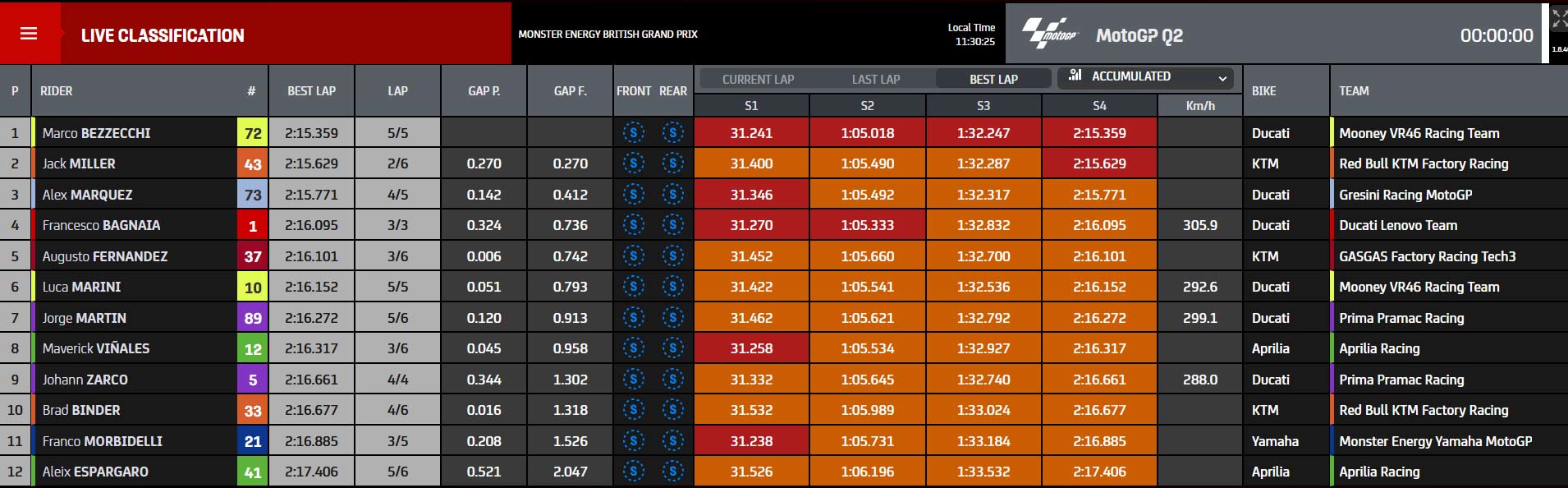
Task: Click Bagnaia's front tyre icon
Action: [633, 225]
